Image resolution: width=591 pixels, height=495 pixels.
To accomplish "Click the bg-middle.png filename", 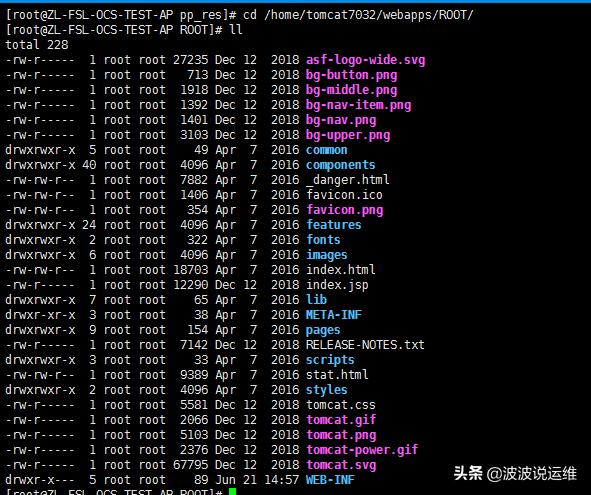I will (351, 90).
